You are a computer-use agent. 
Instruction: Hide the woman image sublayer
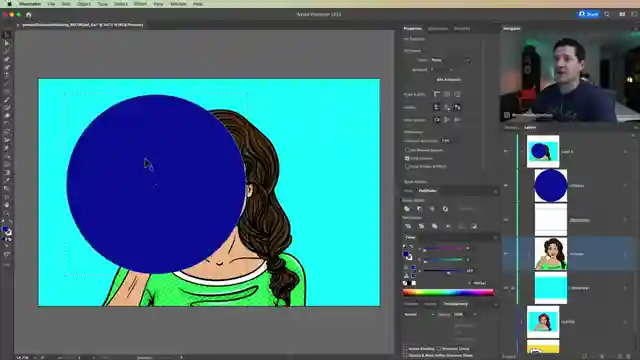pos(506,254)
